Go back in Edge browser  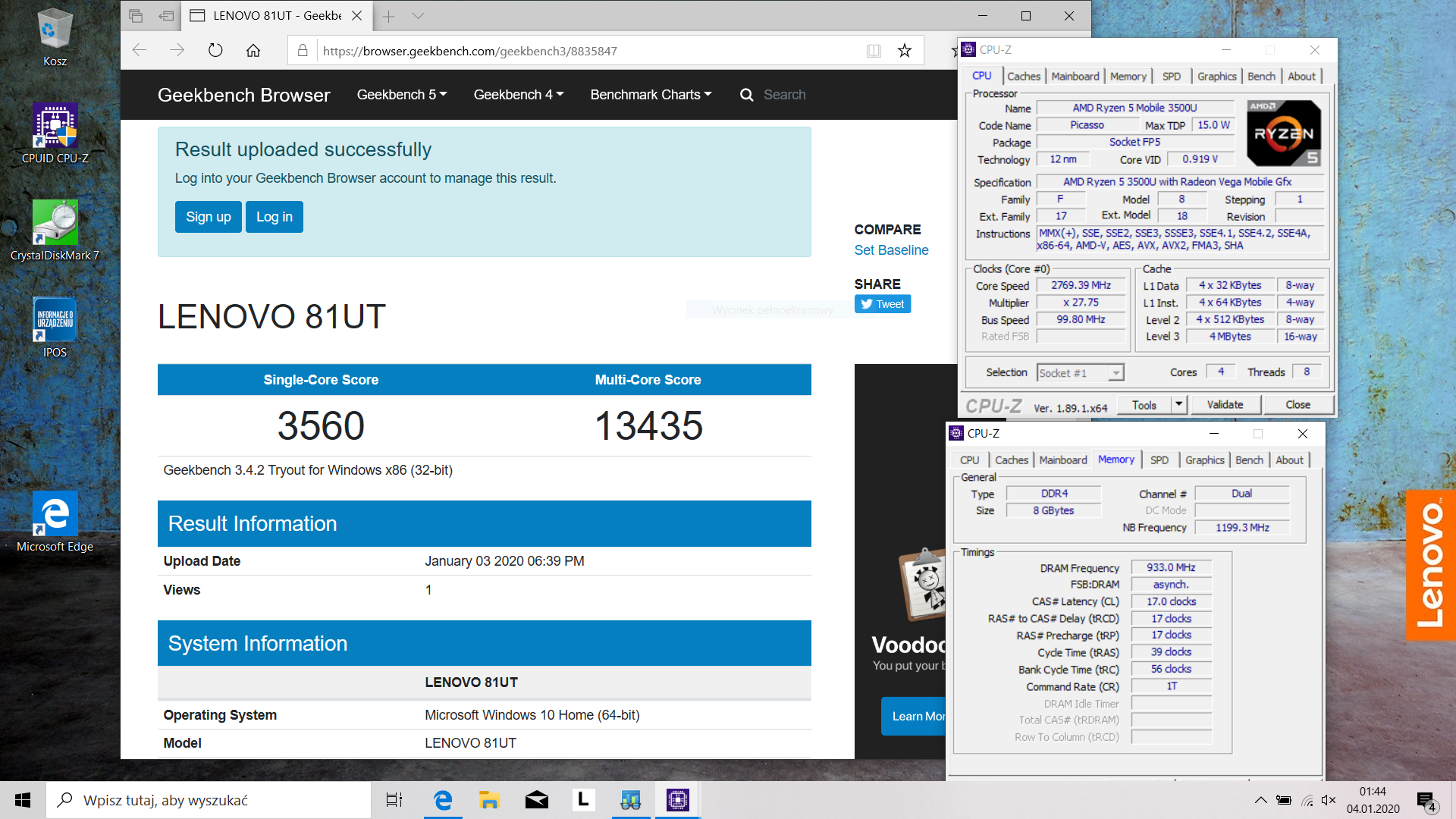click(x=140, y=50)
